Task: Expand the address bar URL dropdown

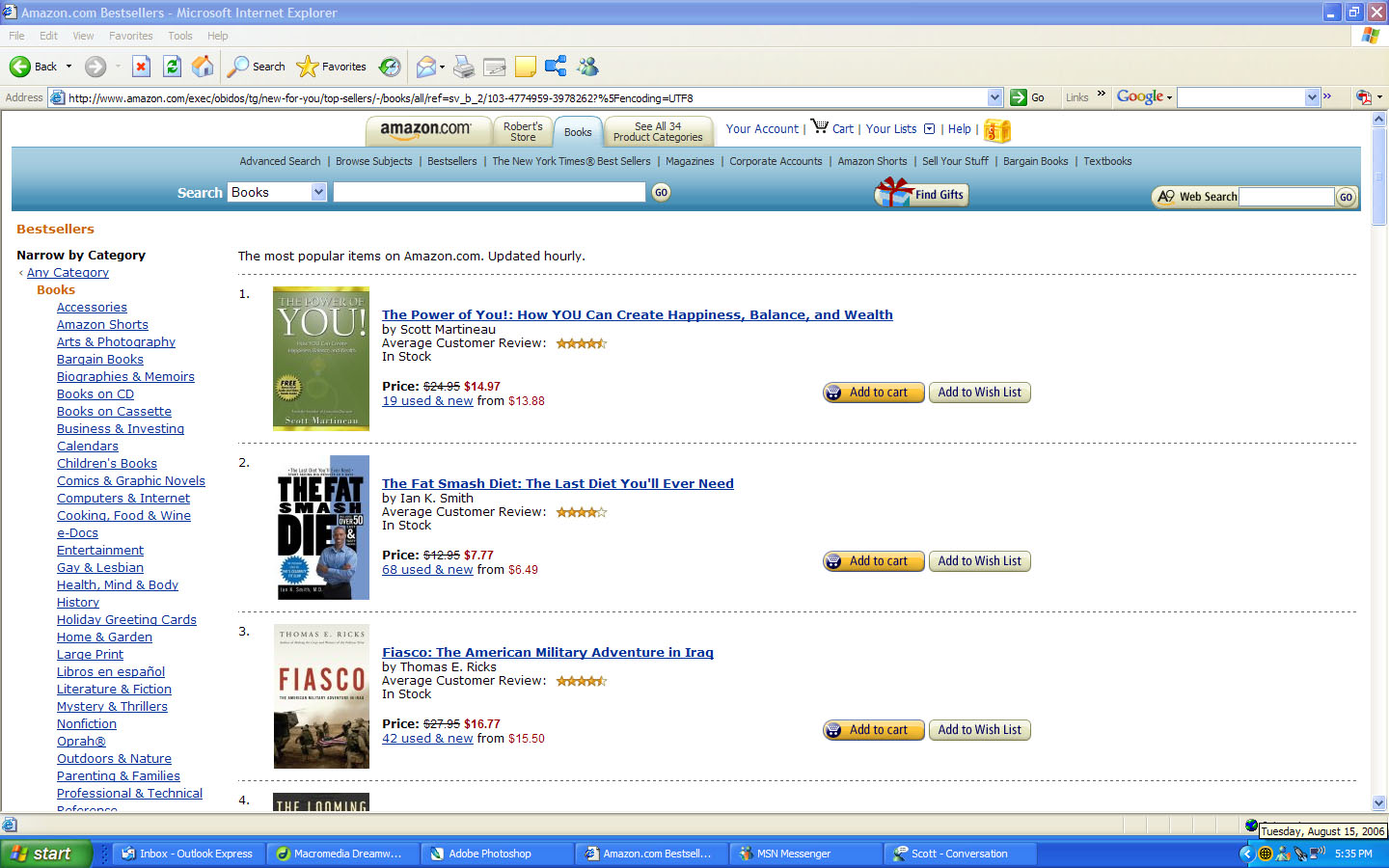Action: pyautogui.click(x=995, y=97)
